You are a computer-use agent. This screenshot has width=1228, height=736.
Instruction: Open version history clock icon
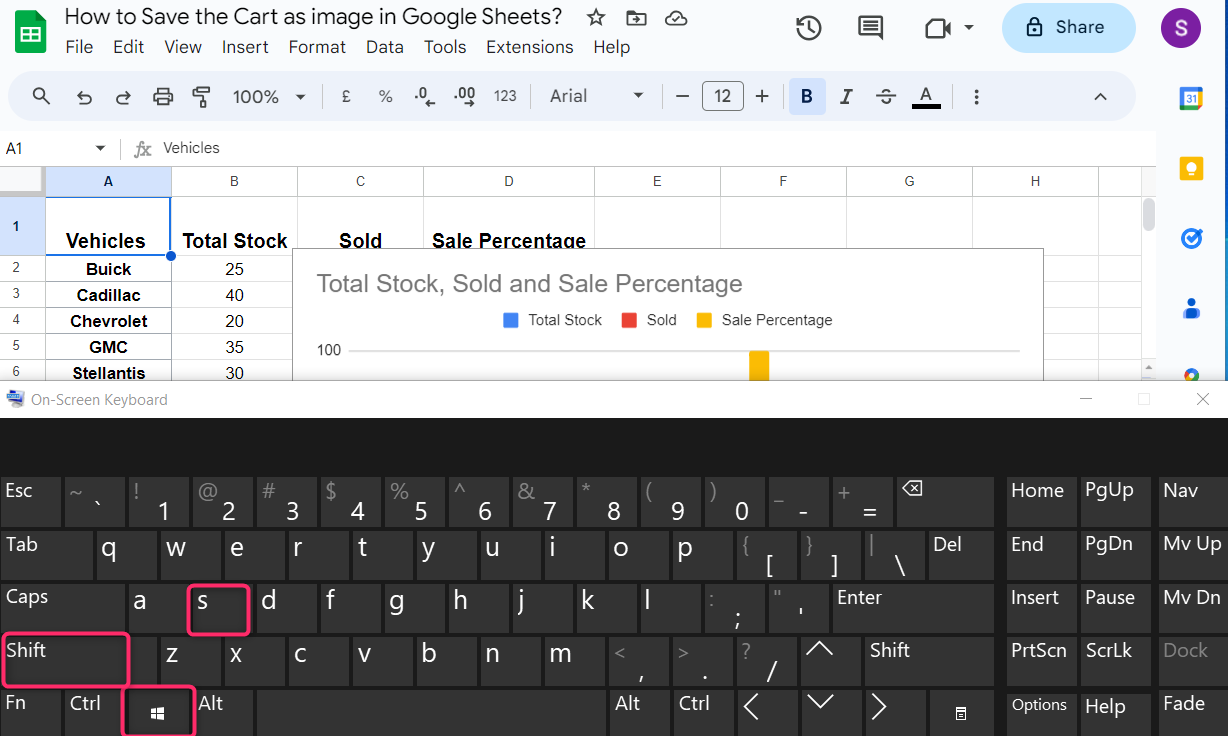808,28
